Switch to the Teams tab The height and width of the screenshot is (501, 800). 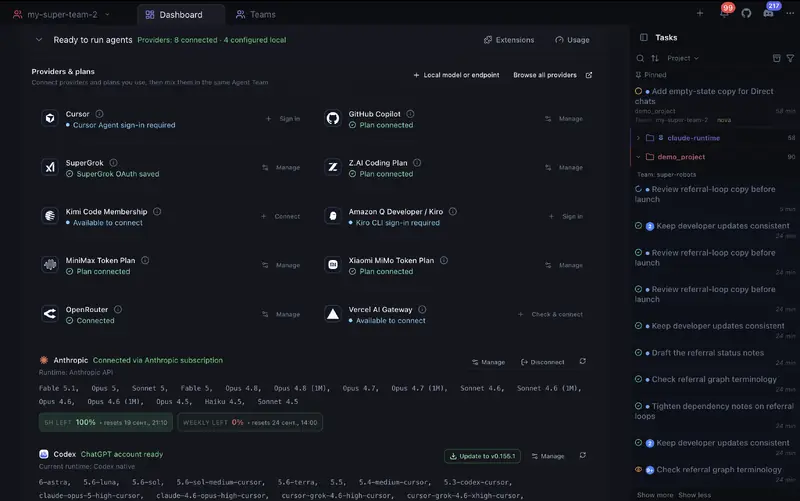pyautogui.click(x=256, y=15)
